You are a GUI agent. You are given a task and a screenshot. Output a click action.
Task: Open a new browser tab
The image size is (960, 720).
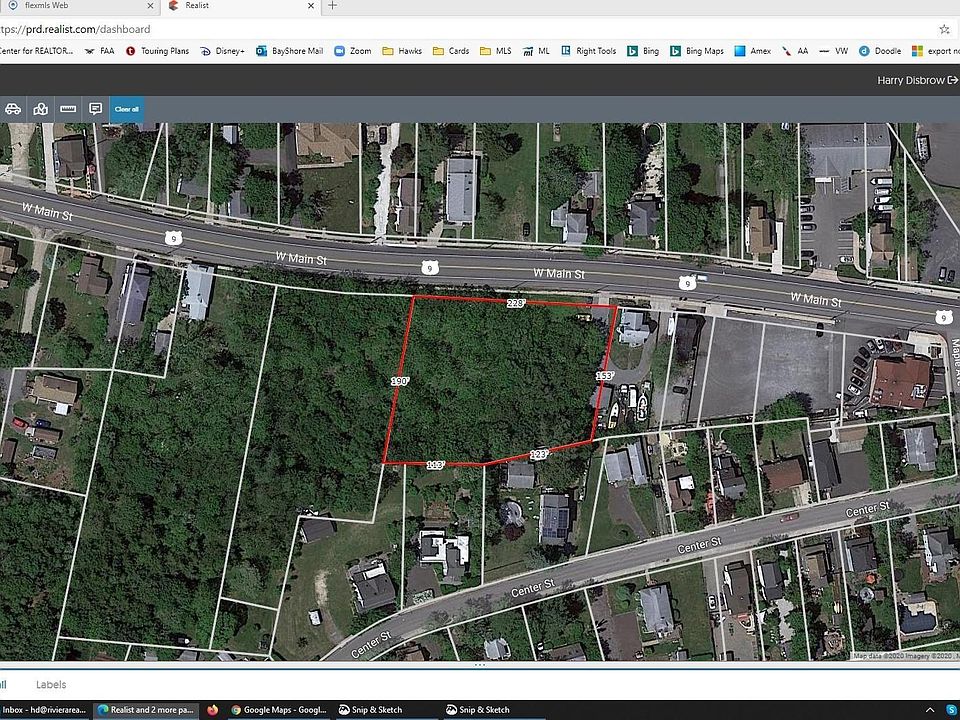click(x=332, y=6)
